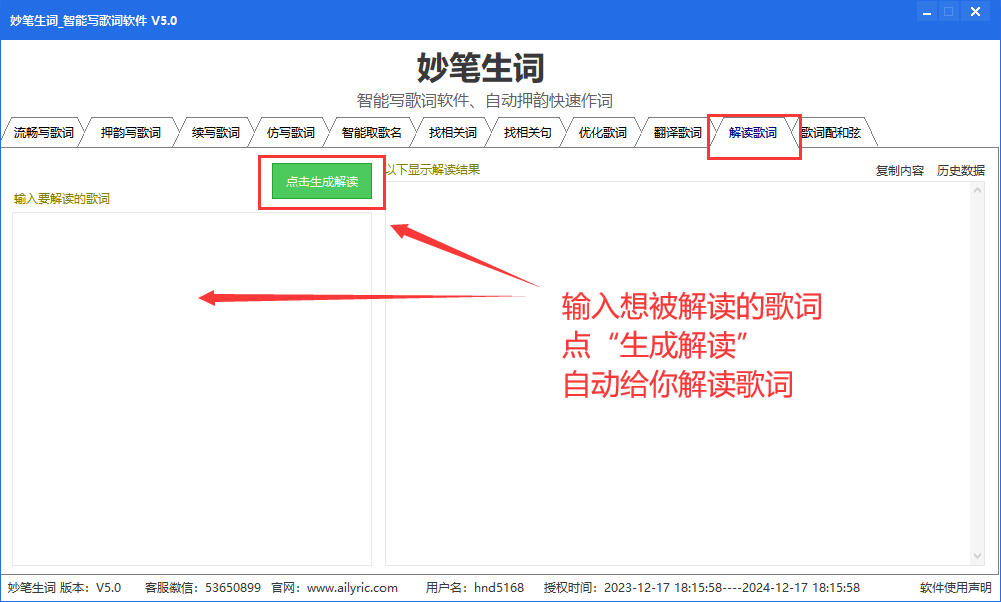This screenshot has width=1001, height=602.
Task: Open 软件使用声明 in status bar
Action: coord(956,588)
